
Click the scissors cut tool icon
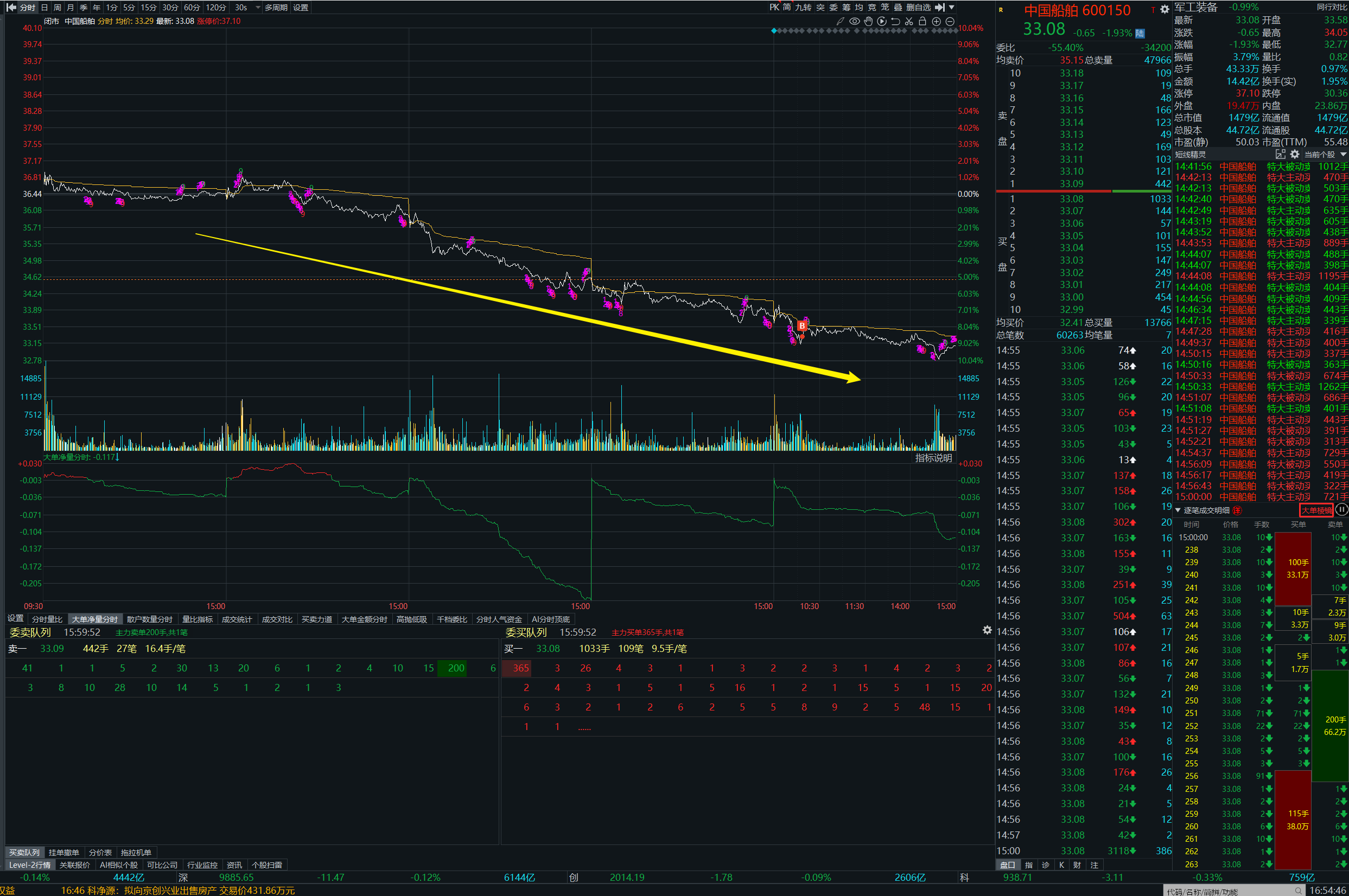[909, 21]
